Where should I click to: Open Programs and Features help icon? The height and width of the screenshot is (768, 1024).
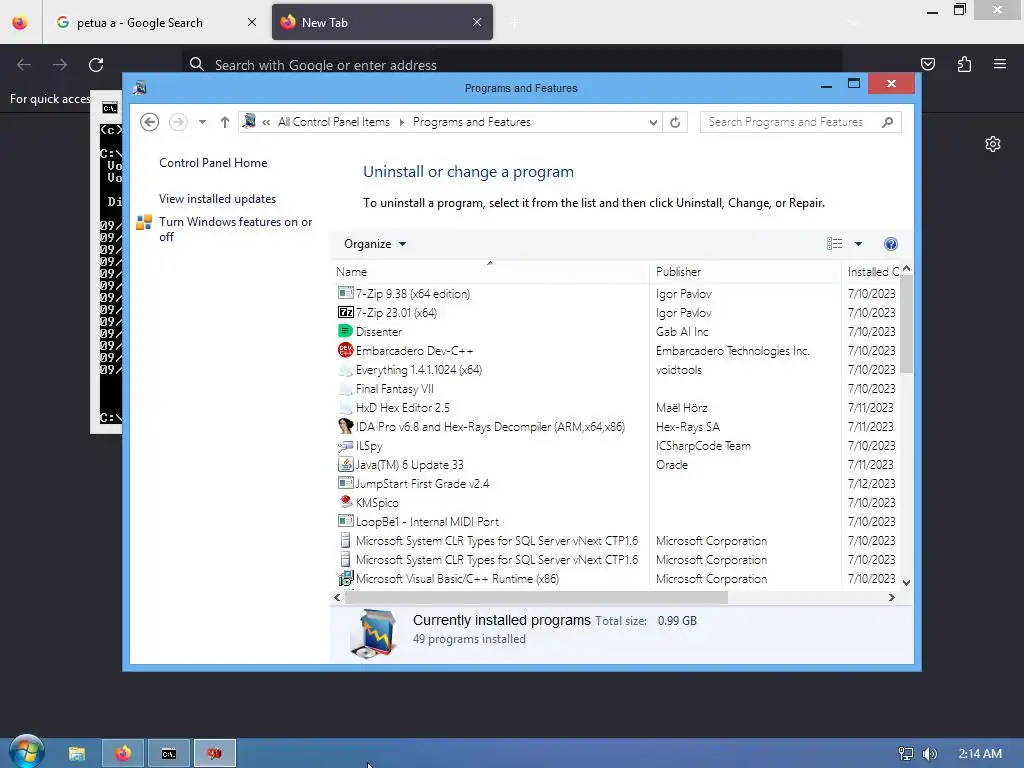[x=891, y=244]
